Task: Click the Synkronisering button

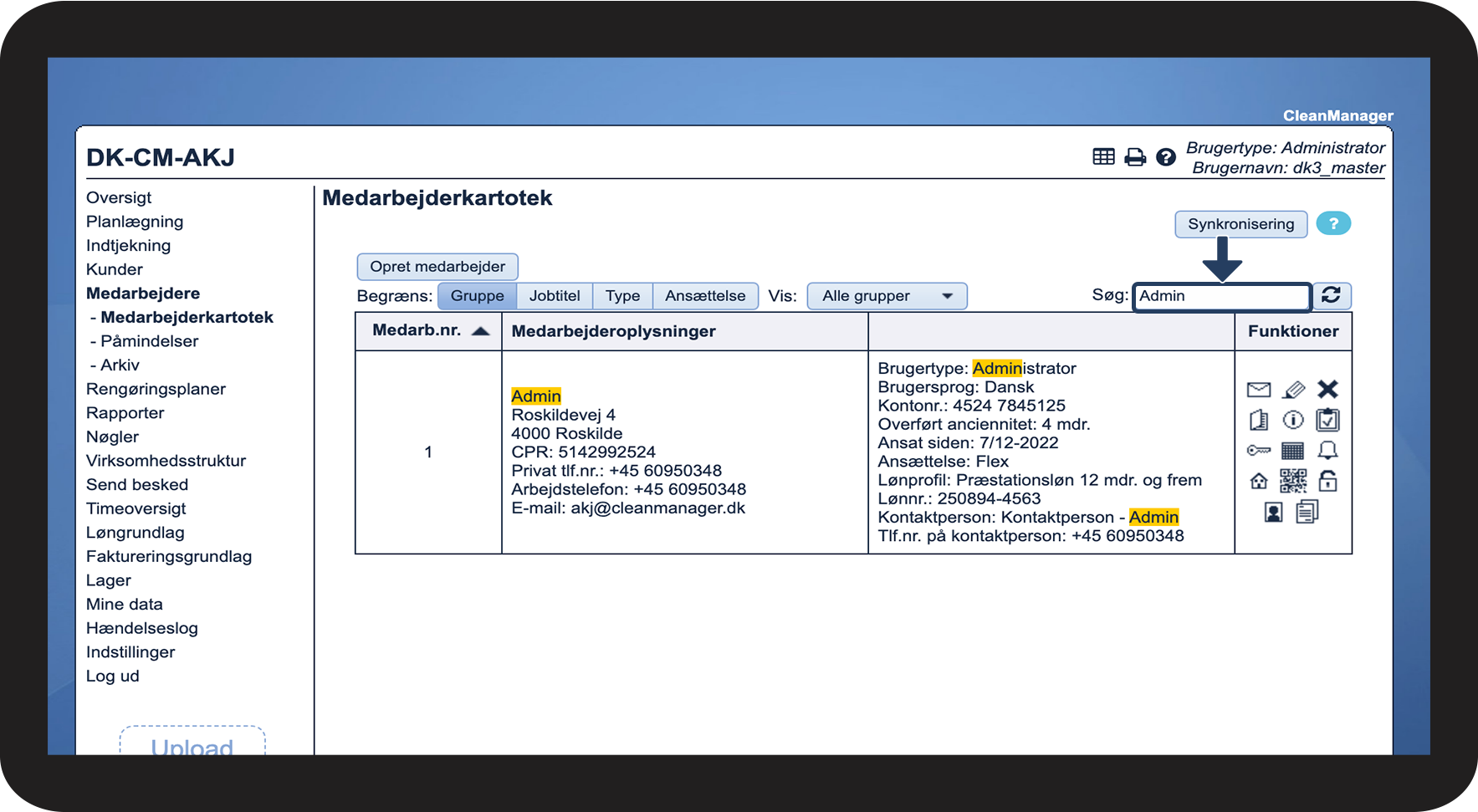Action: tap(1240, 224)
